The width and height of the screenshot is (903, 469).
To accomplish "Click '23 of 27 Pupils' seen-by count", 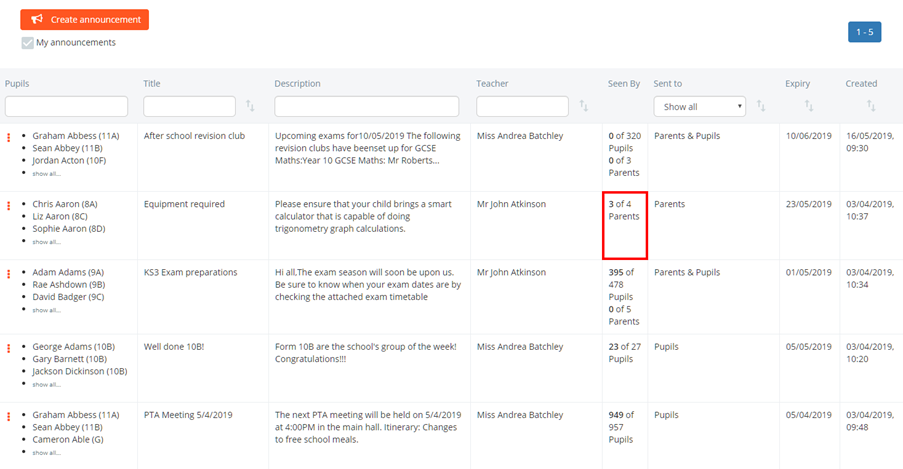I will [624, 353].
